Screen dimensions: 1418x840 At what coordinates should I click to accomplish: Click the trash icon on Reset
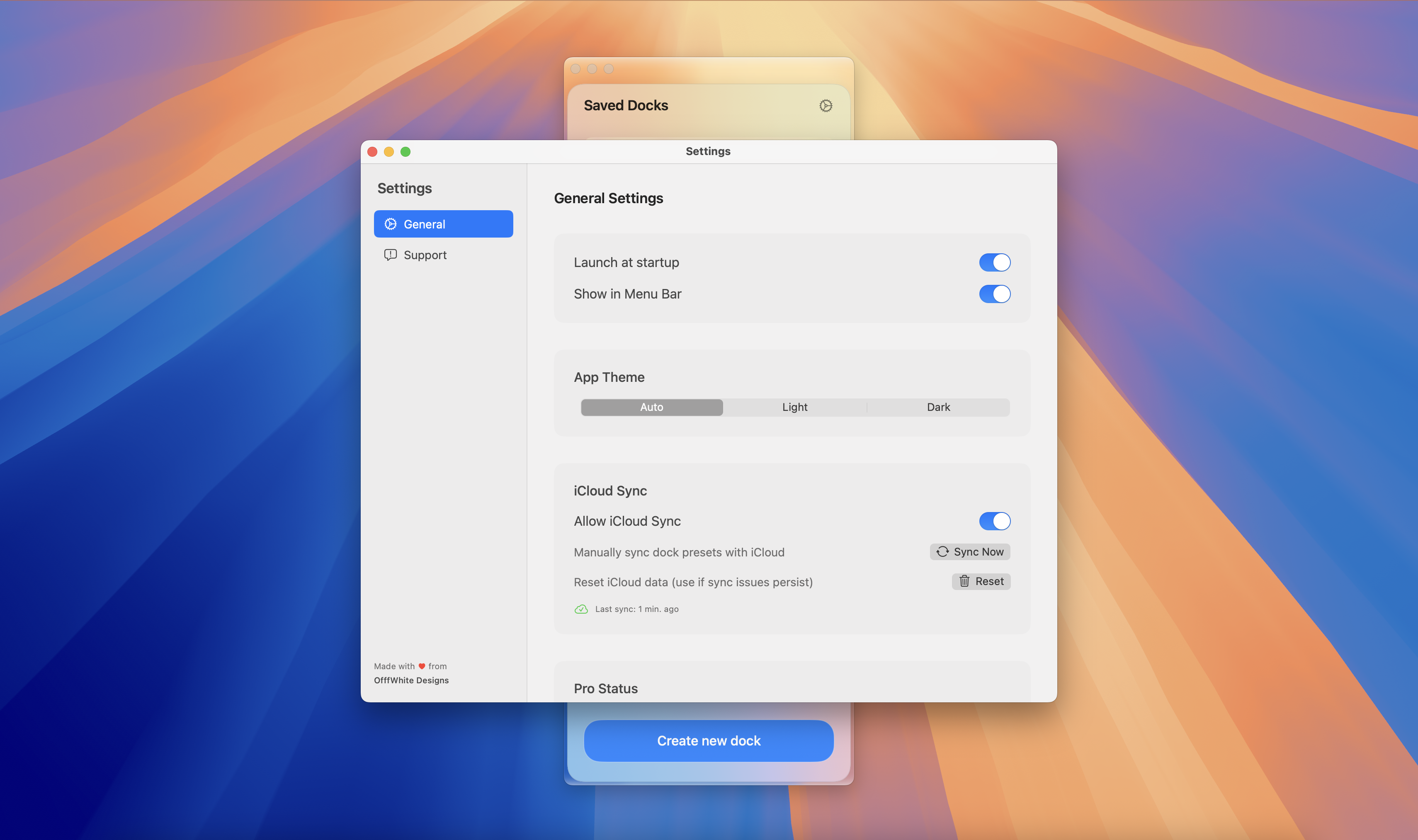coord(964,581)
